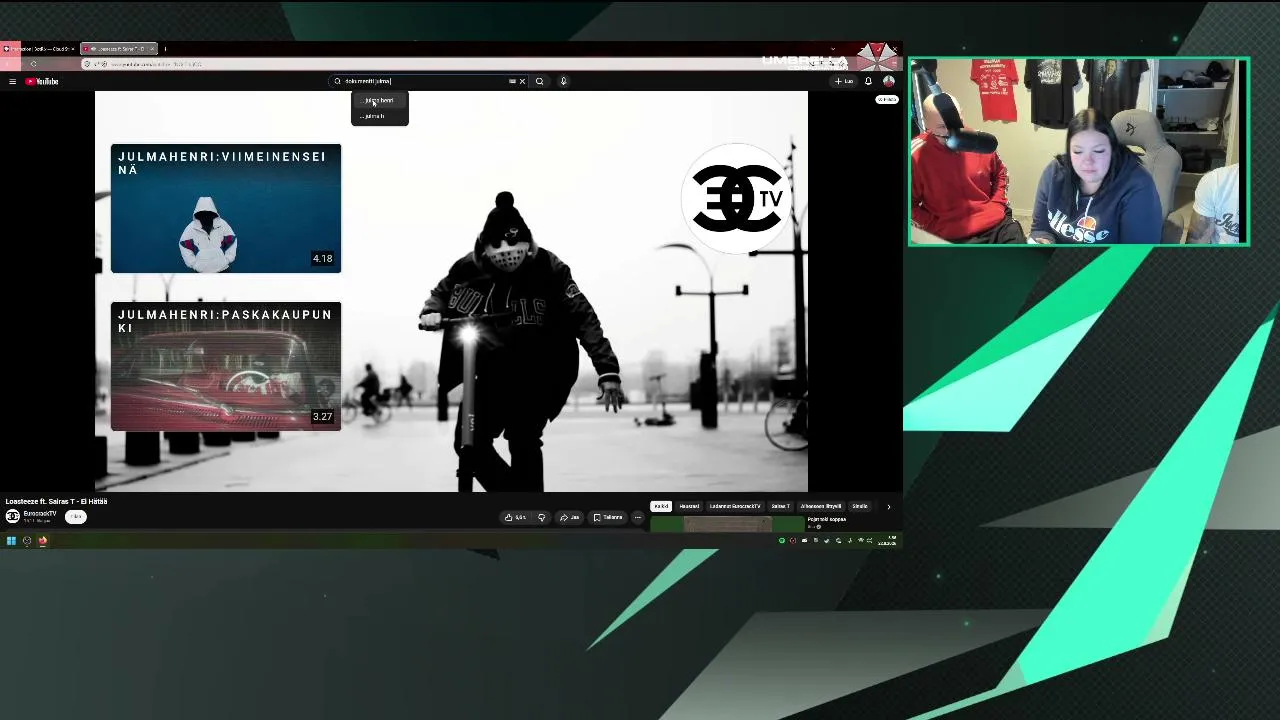
Task: Open the Julmahenri: Viimeinen seinä end-screen video
Action: [x=226, y=208]
